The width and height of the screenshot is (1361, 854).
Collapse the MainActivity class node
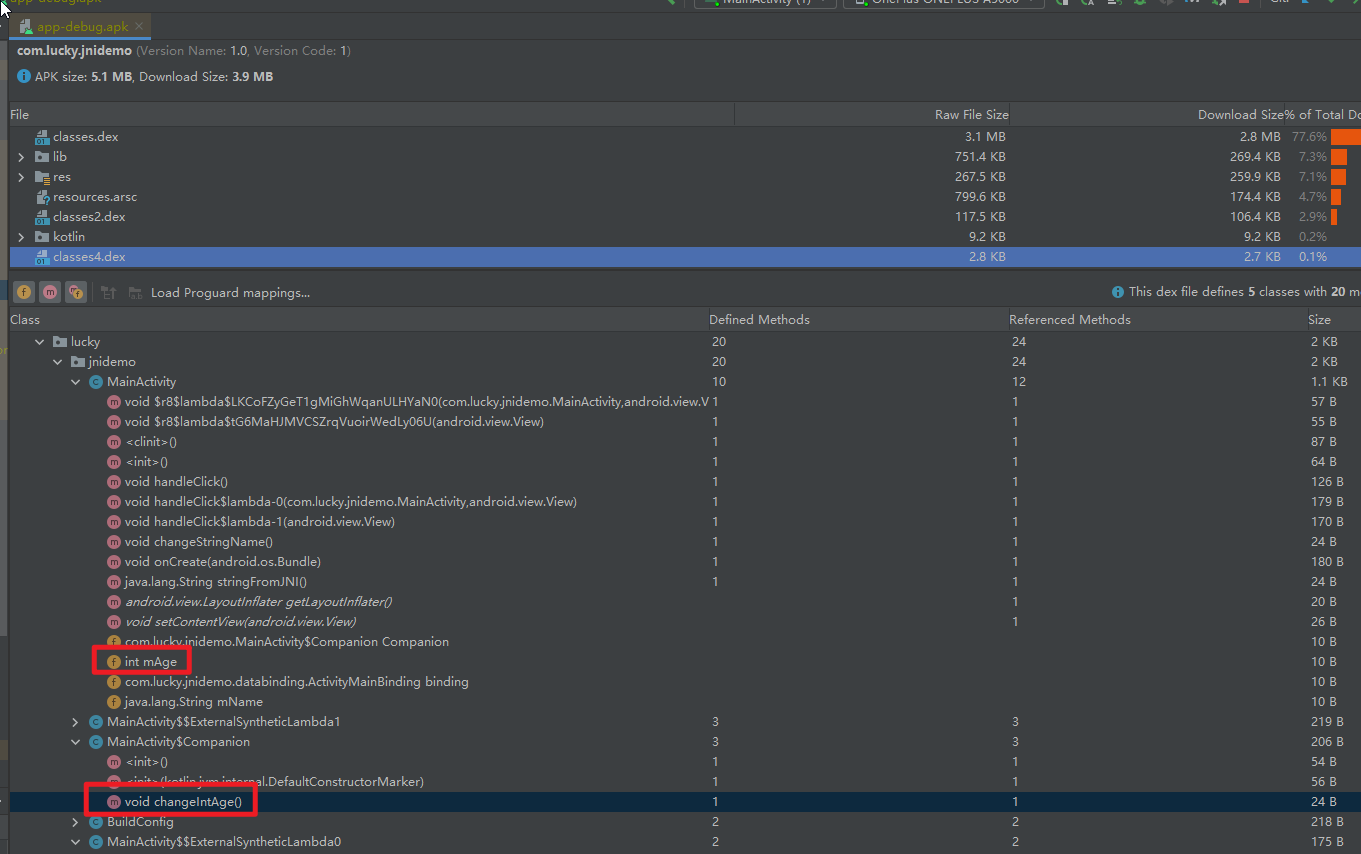point(76,382)
